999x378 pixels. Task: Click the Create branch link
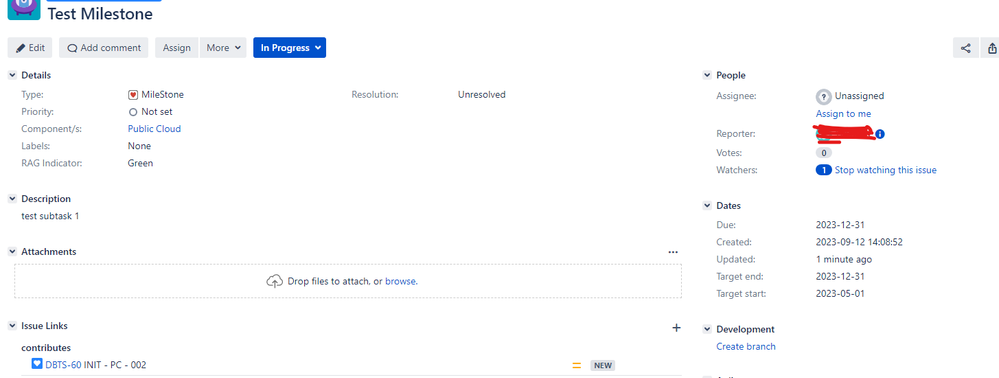(x=746, y=347)
